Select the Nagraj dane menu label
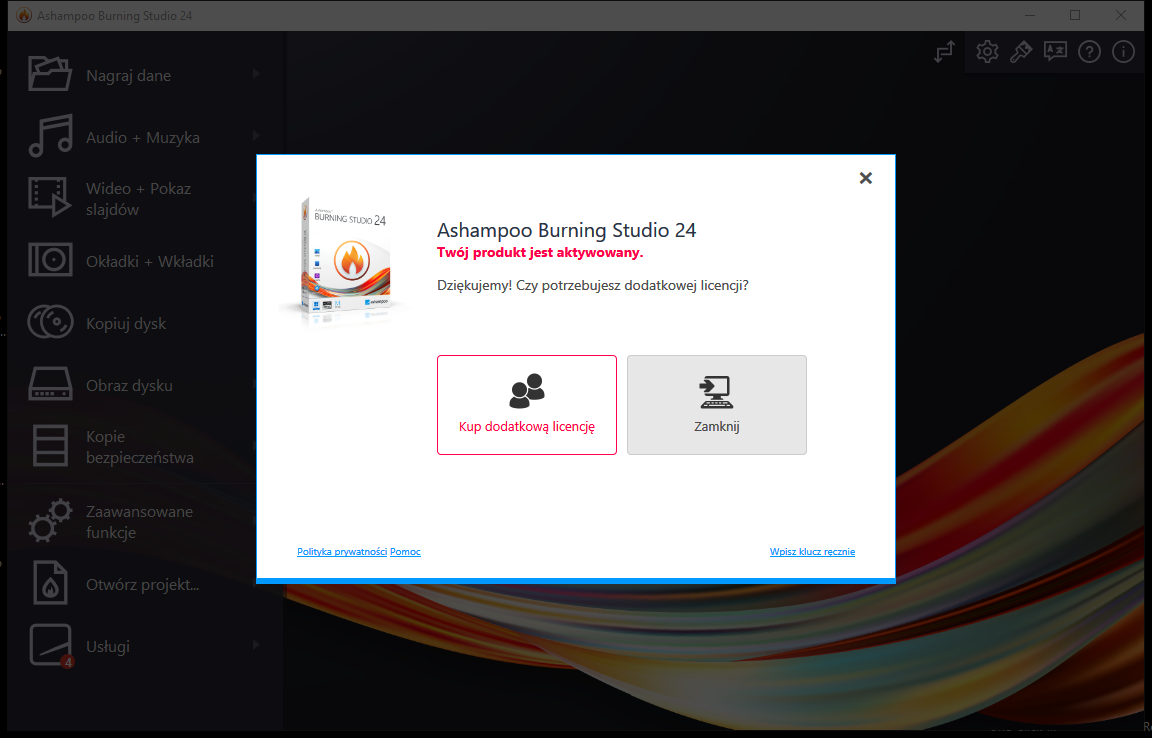This screenshot has height=738, width=1152. coord(129,76)
